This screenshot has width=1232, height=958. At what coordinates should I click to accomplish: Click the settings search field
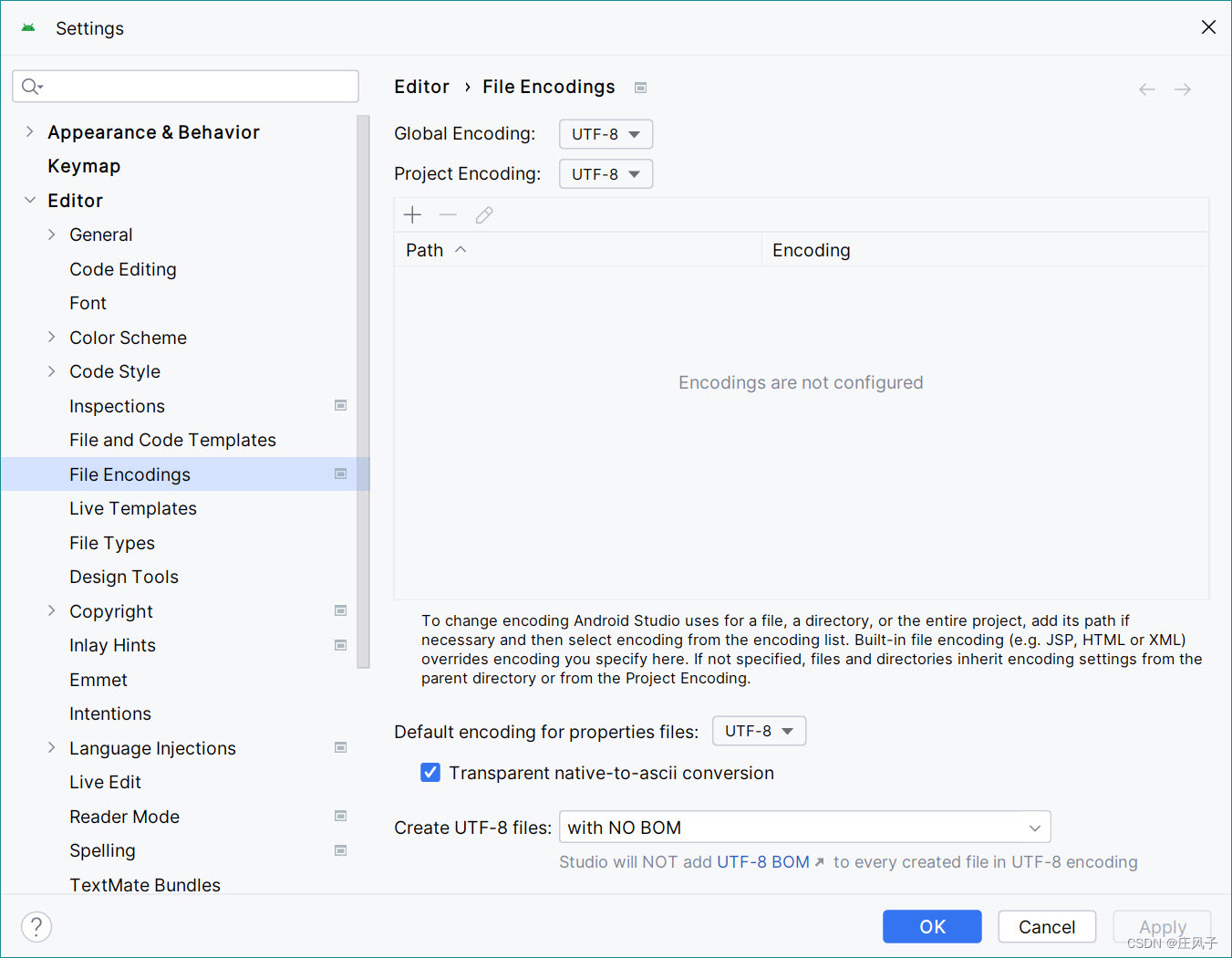(x=185, y=86)
